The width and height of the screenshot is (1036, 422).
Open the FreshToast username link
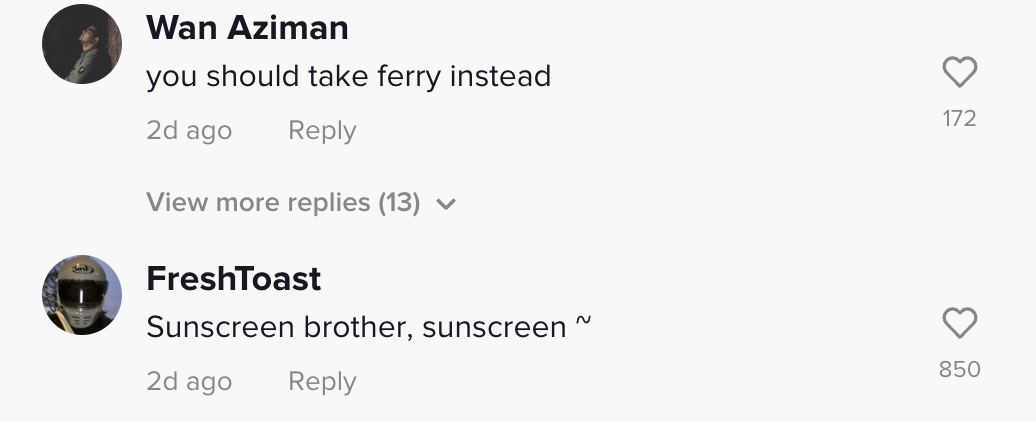[x=233, y=279]
